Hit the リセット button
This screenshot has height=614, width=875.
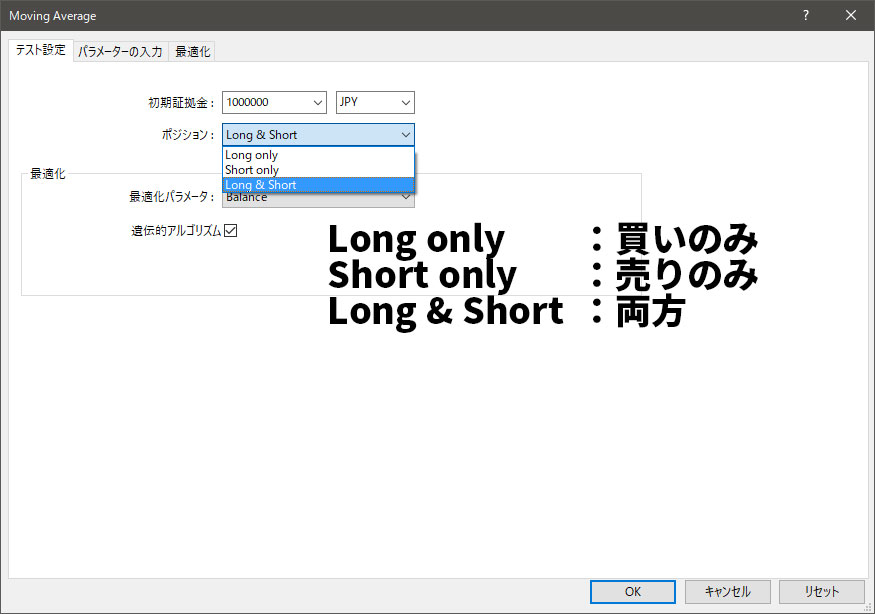pyautogui.click(x=820, y=591)
